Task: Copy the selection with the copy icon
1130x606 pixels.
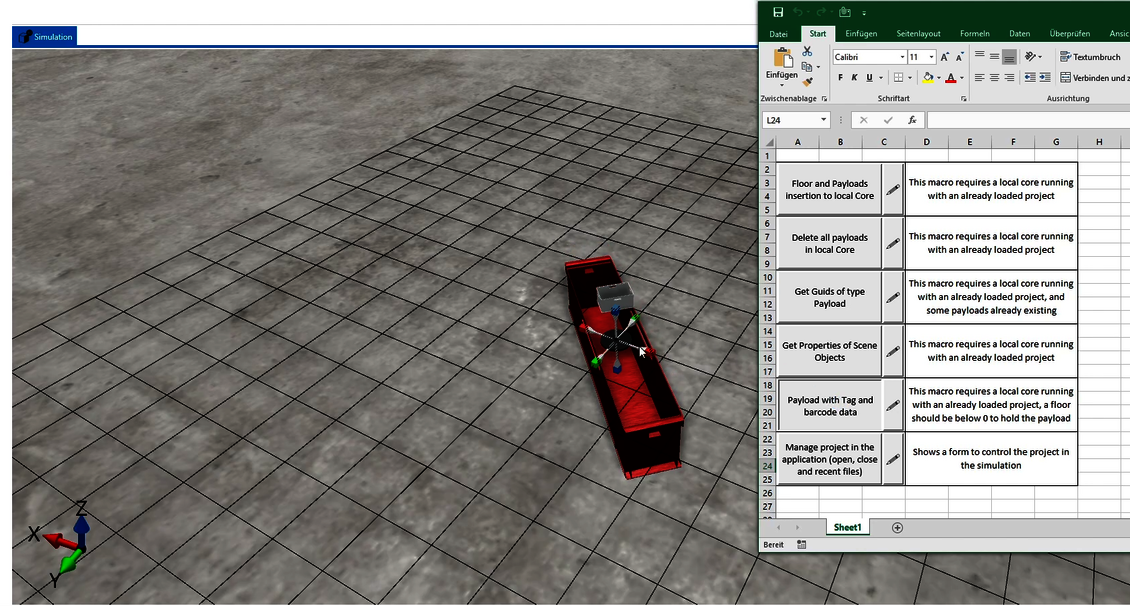Action: tap(807, 66)
